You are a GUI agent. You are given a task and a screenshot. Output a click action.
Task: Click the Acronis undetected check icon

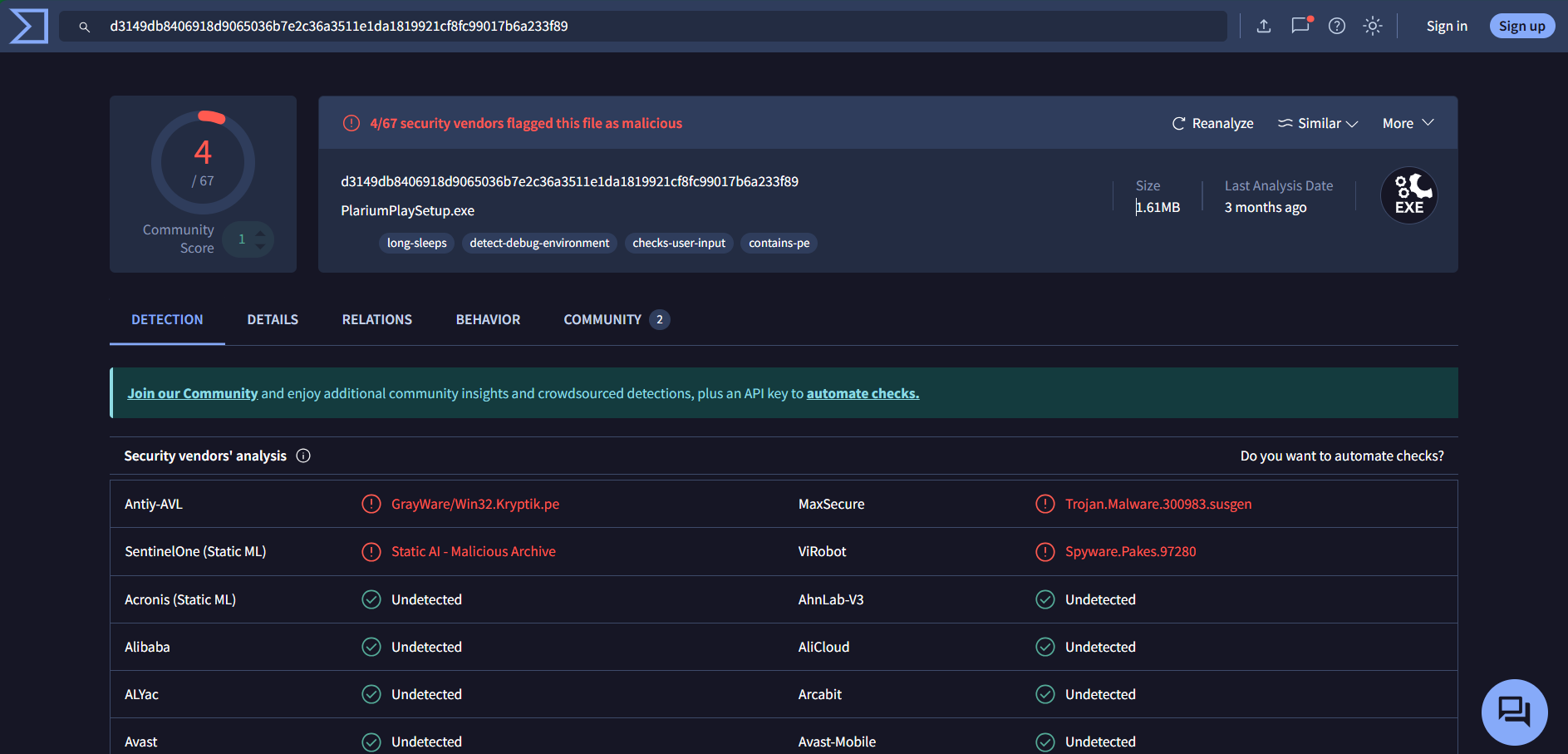coord(371,599)
